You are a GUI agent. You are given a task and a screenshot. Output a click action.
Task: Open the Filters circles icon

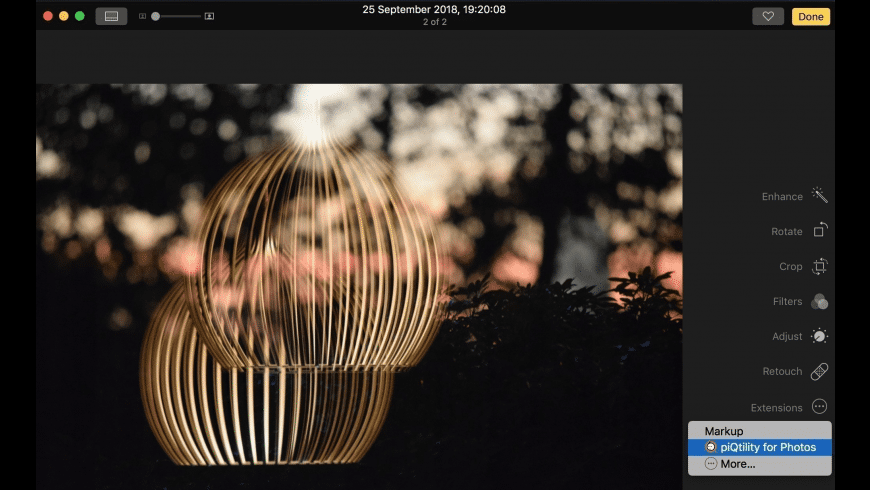820,301
